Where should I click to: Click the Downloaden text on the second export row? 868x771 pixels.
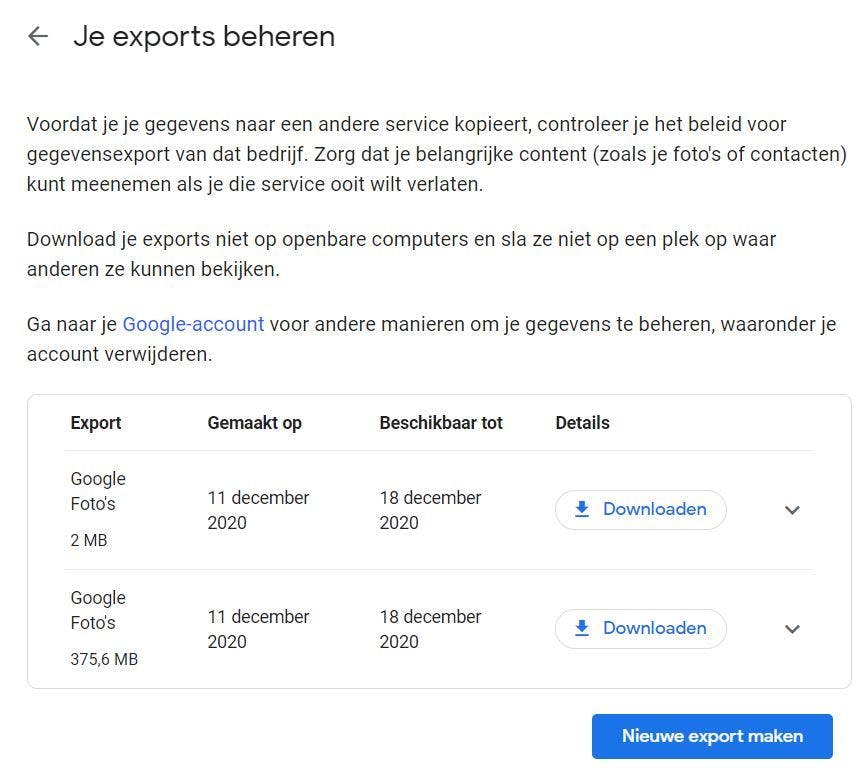654,628
